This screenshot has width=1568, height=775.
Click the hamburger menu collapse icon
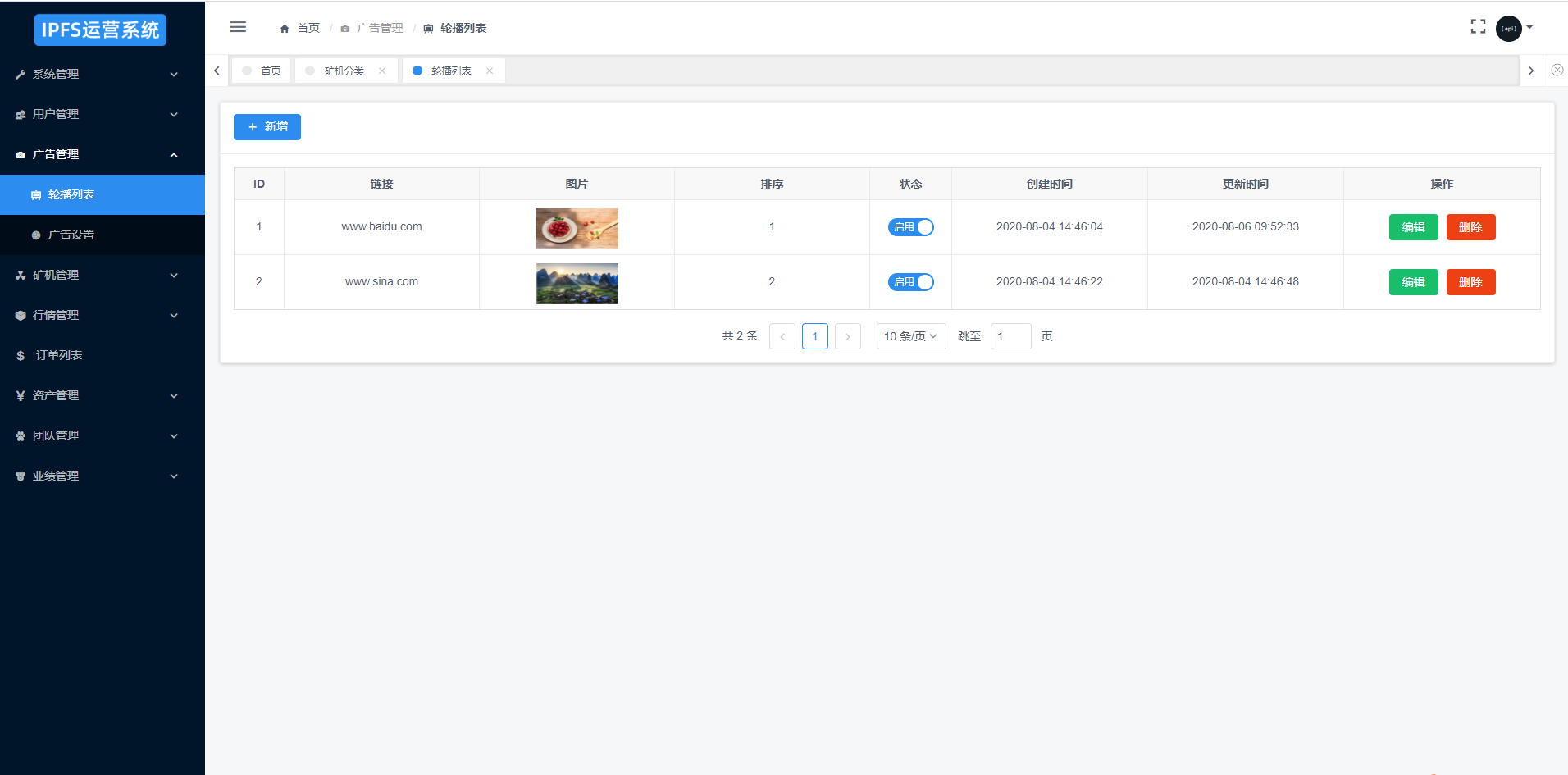(x=238, y=27)
